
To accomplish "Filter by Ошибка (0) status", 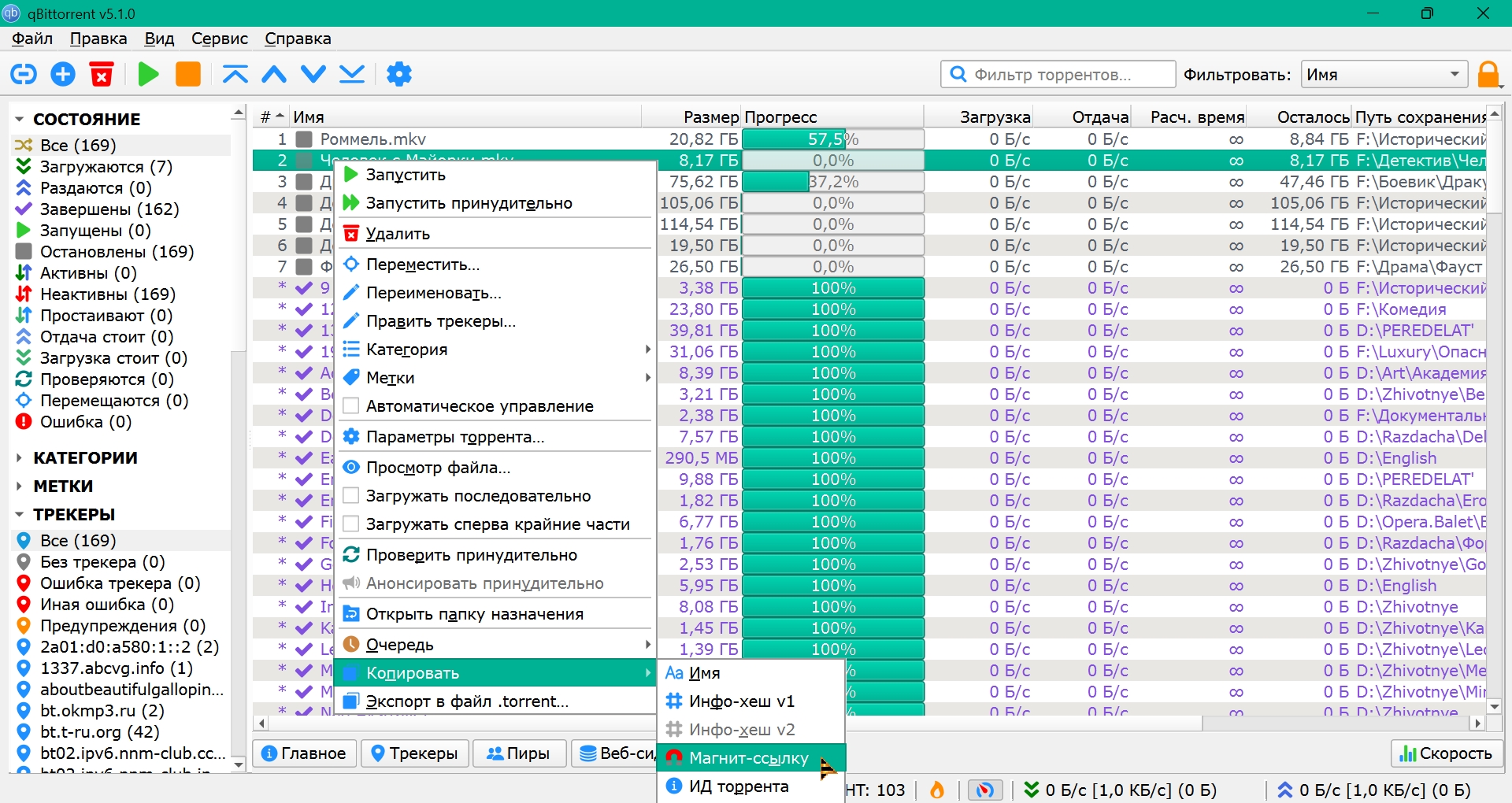I will pos(86,422).
